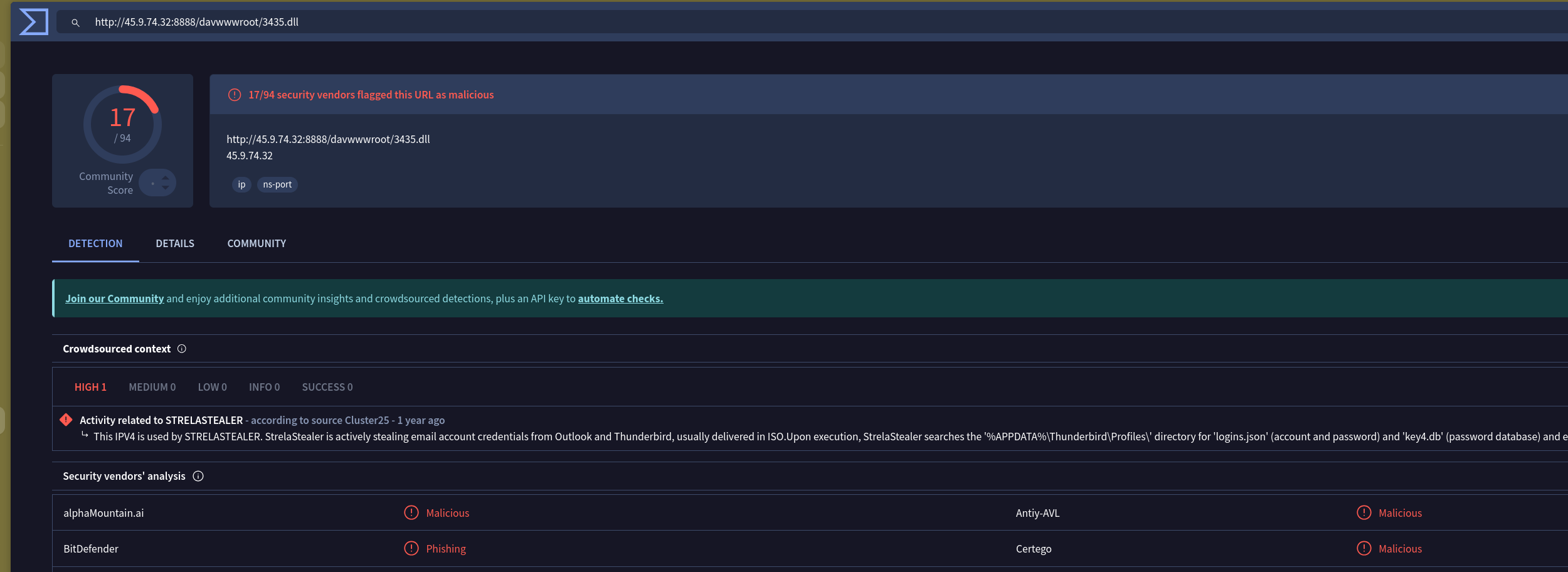Downvote the community score

166,188
